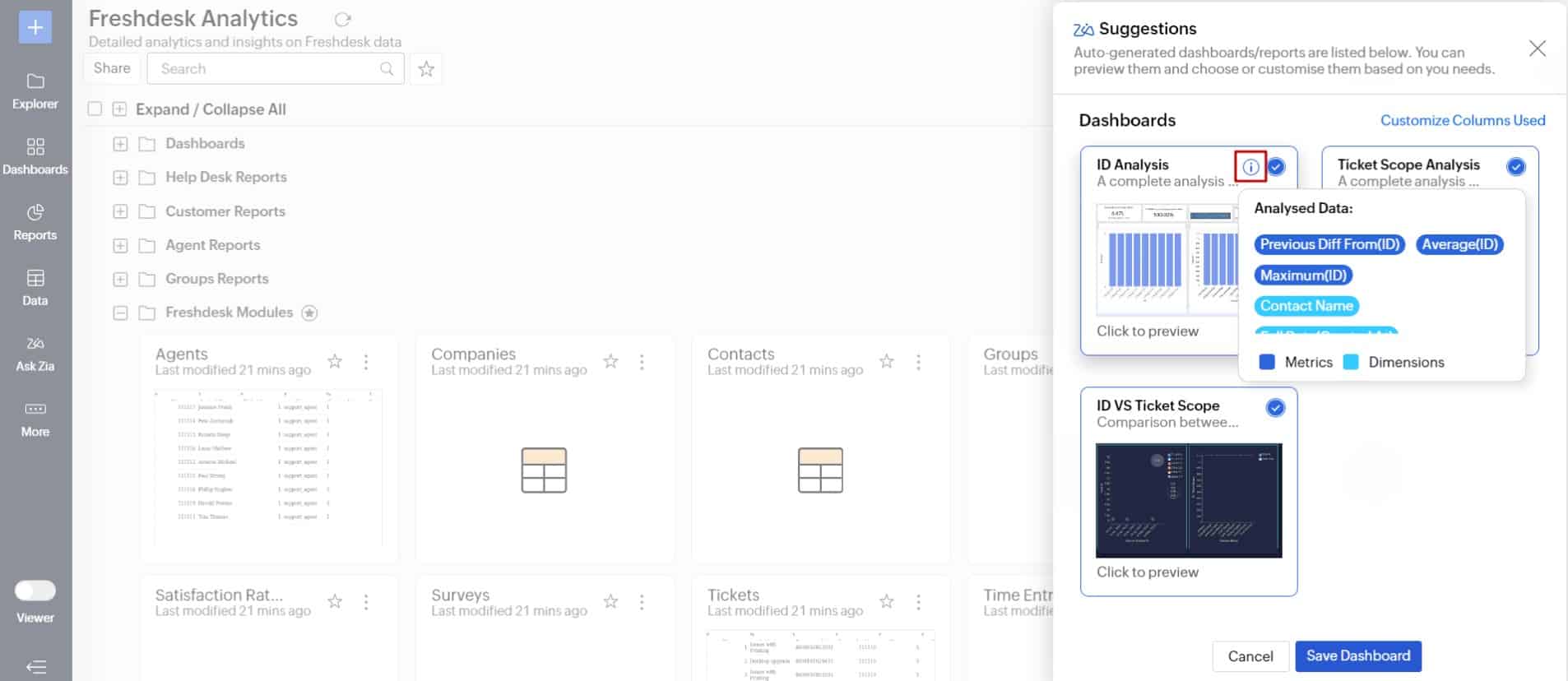This screenshot has height=681, width=1568.
Task: Click the ID Analysis info icon
Action: coord(1250,167)
